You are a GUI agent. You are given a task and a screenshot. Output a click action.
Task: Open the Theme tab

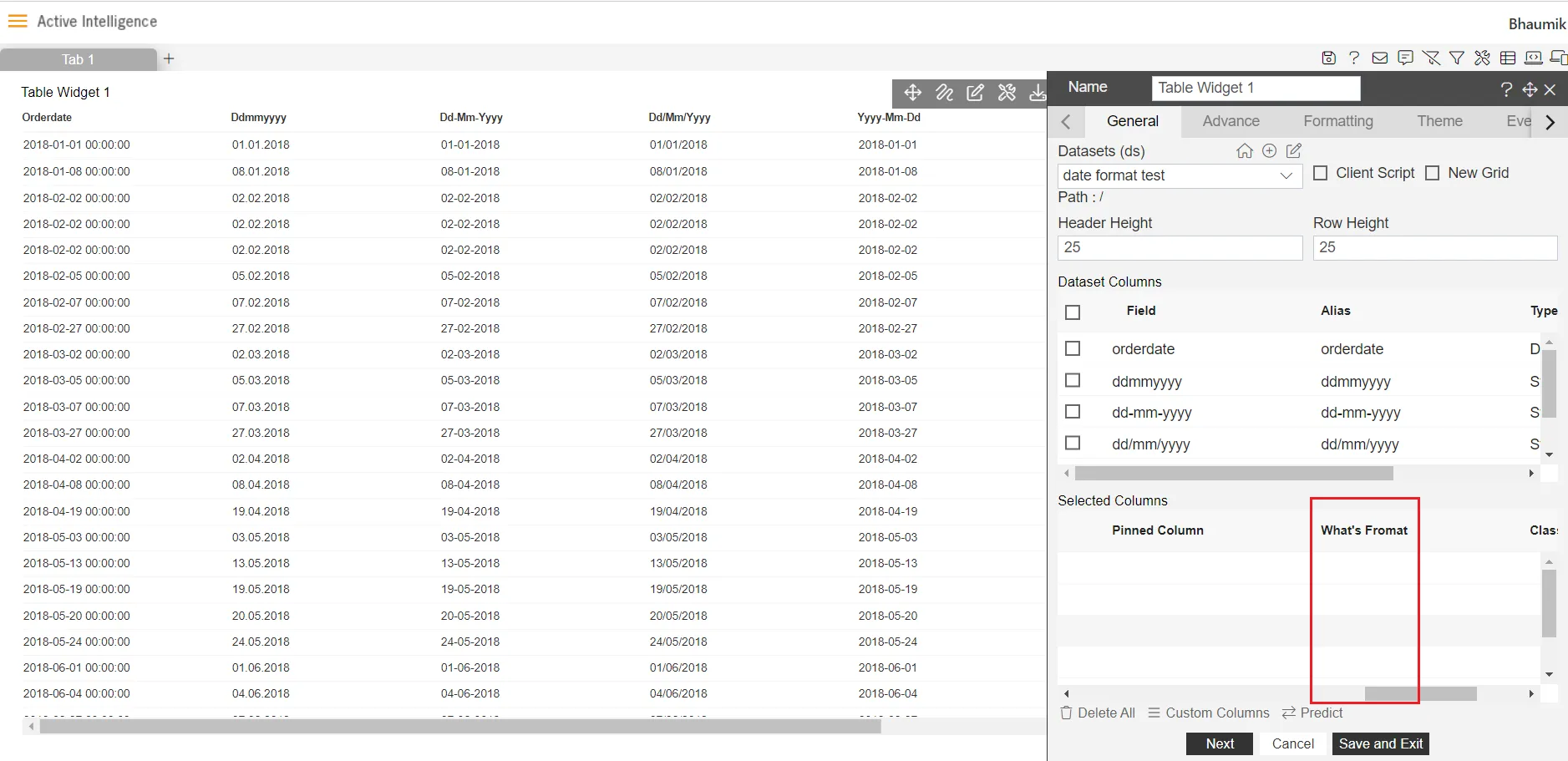(x=1439, y=121)
